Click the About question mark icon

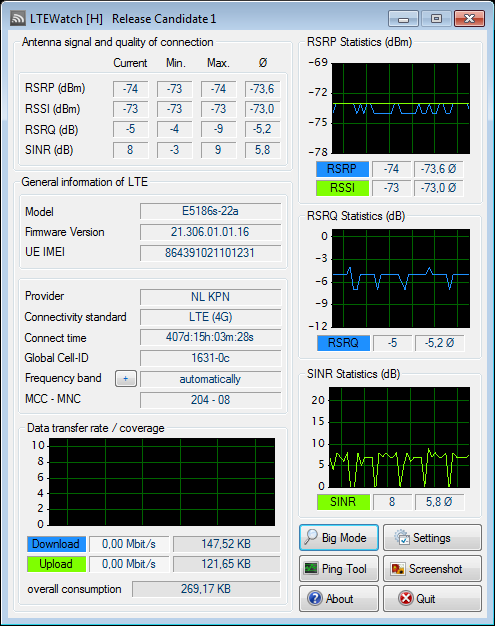pyautogui.click(x=315, y=598)
